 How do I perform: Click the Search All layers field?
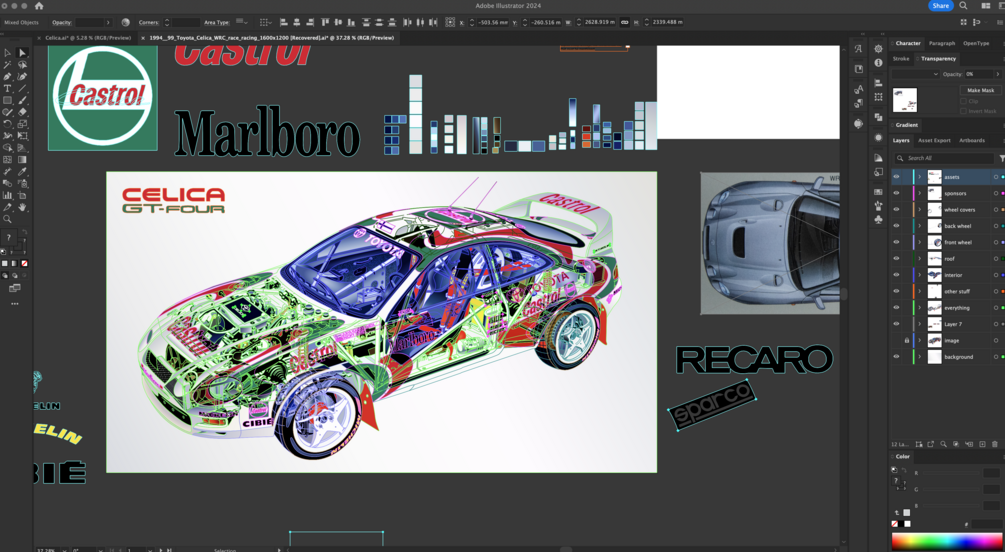click(943, 158)
